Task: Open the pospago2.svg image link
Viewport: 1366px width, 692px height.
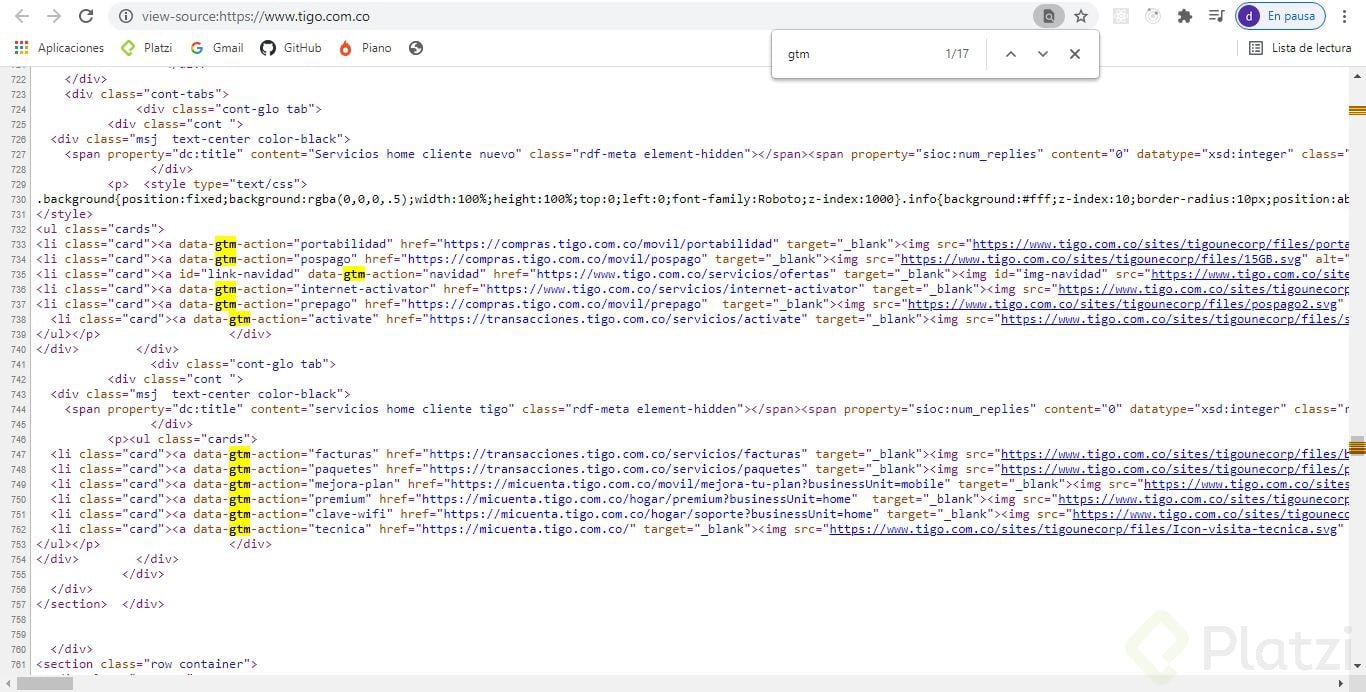Action: click(x=1123, y=304)
